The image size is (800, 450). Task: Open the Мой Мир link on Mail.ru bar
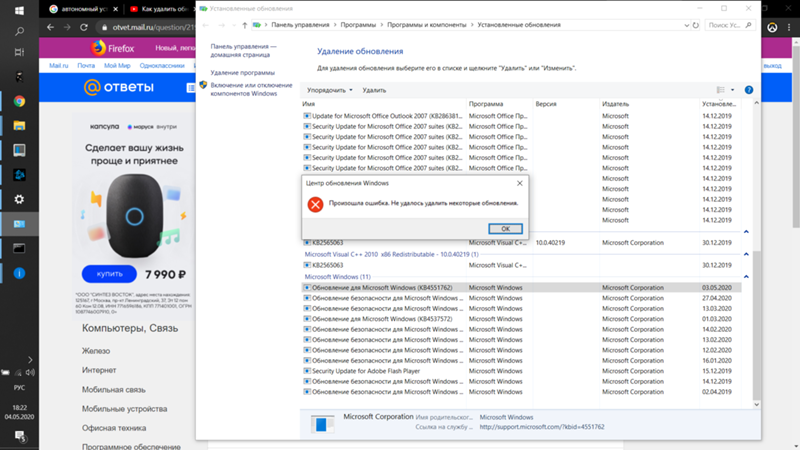click(x=117, y=66)
